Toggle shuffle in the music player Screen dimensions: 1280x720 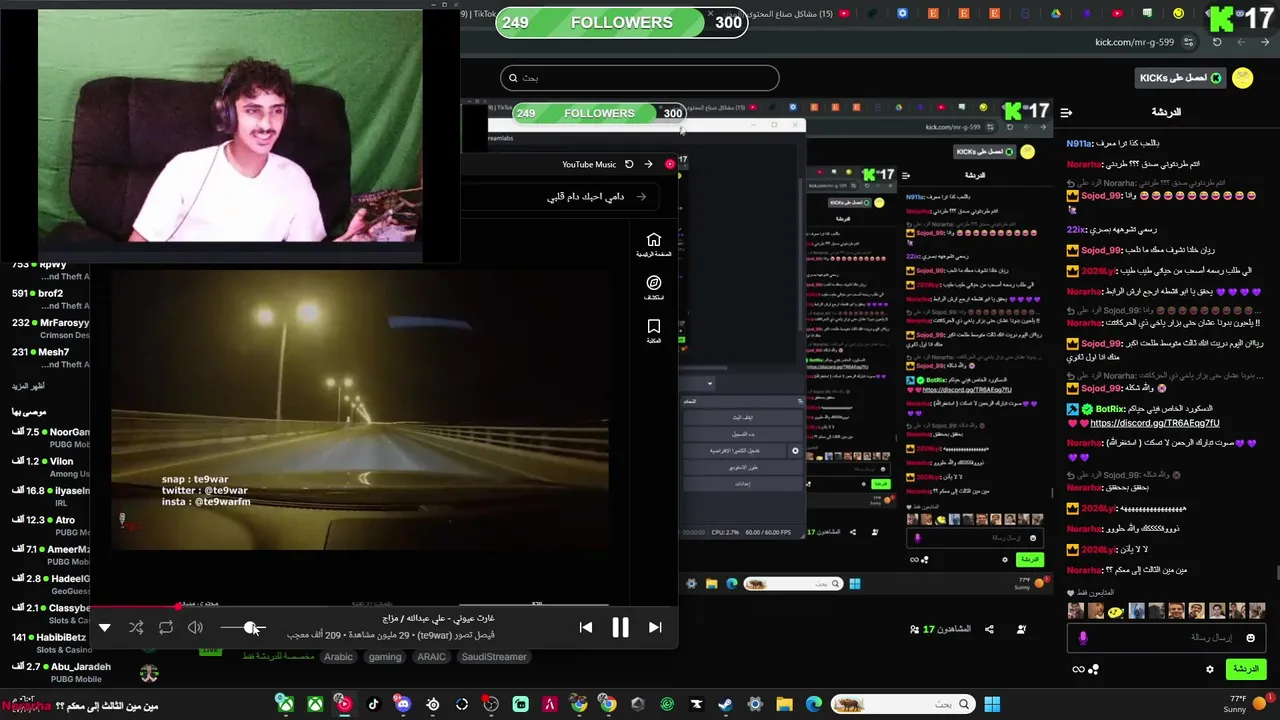tap(136, 628)
